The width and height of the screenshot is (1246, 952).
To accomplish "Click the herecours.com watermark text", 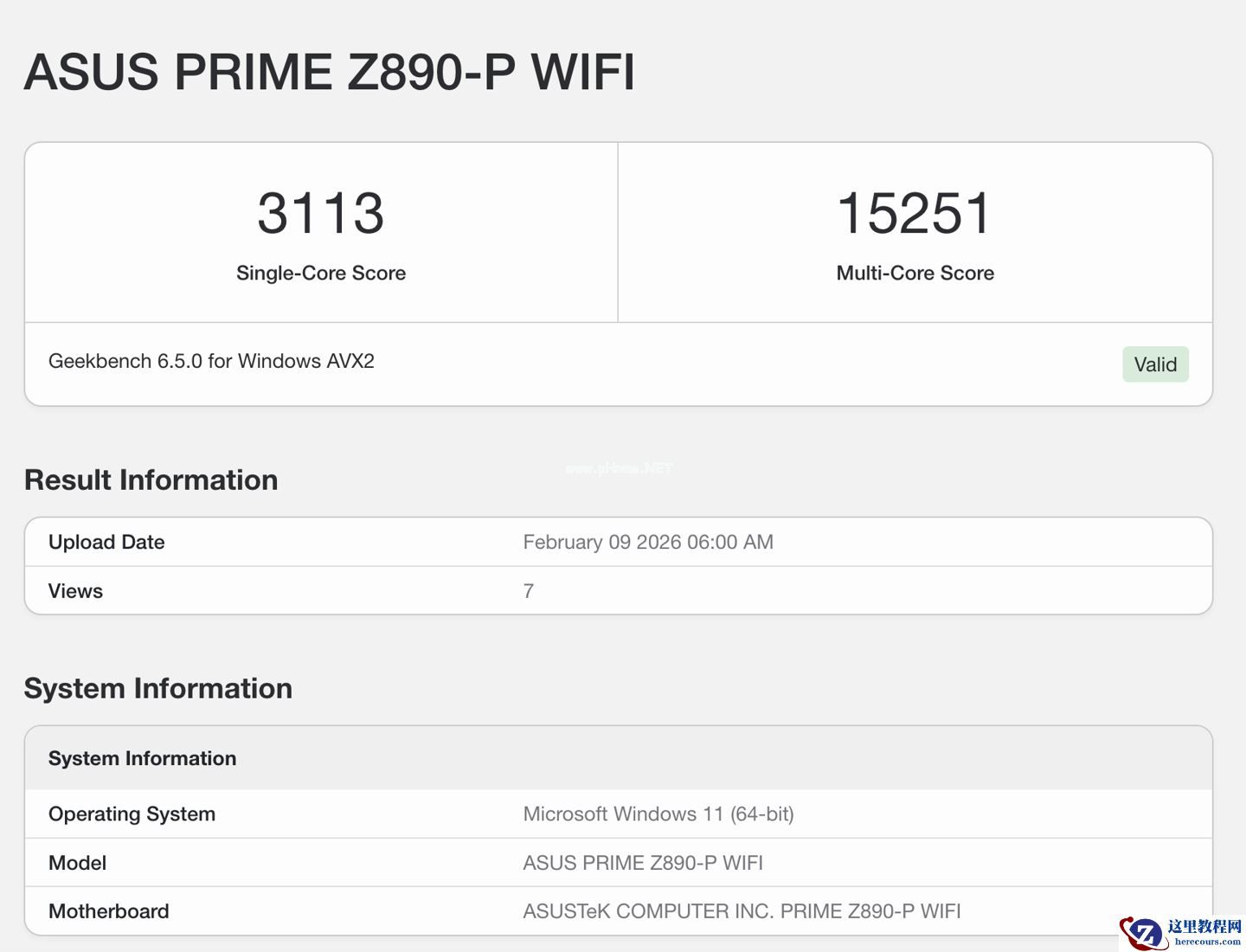I will tap(1207, 942).
